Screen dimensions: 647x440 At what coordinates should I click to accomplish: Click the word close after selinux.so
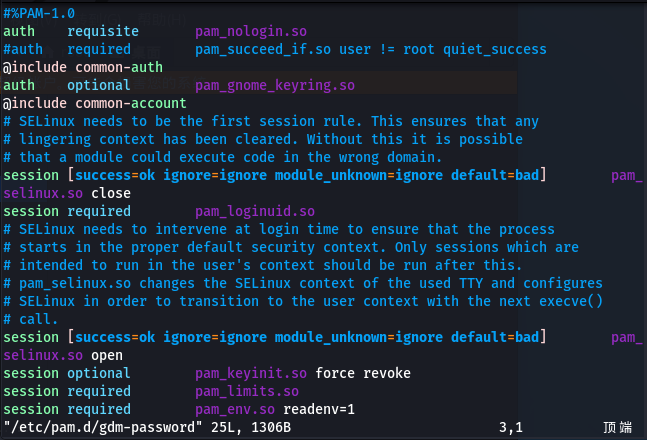pos(111,193)
